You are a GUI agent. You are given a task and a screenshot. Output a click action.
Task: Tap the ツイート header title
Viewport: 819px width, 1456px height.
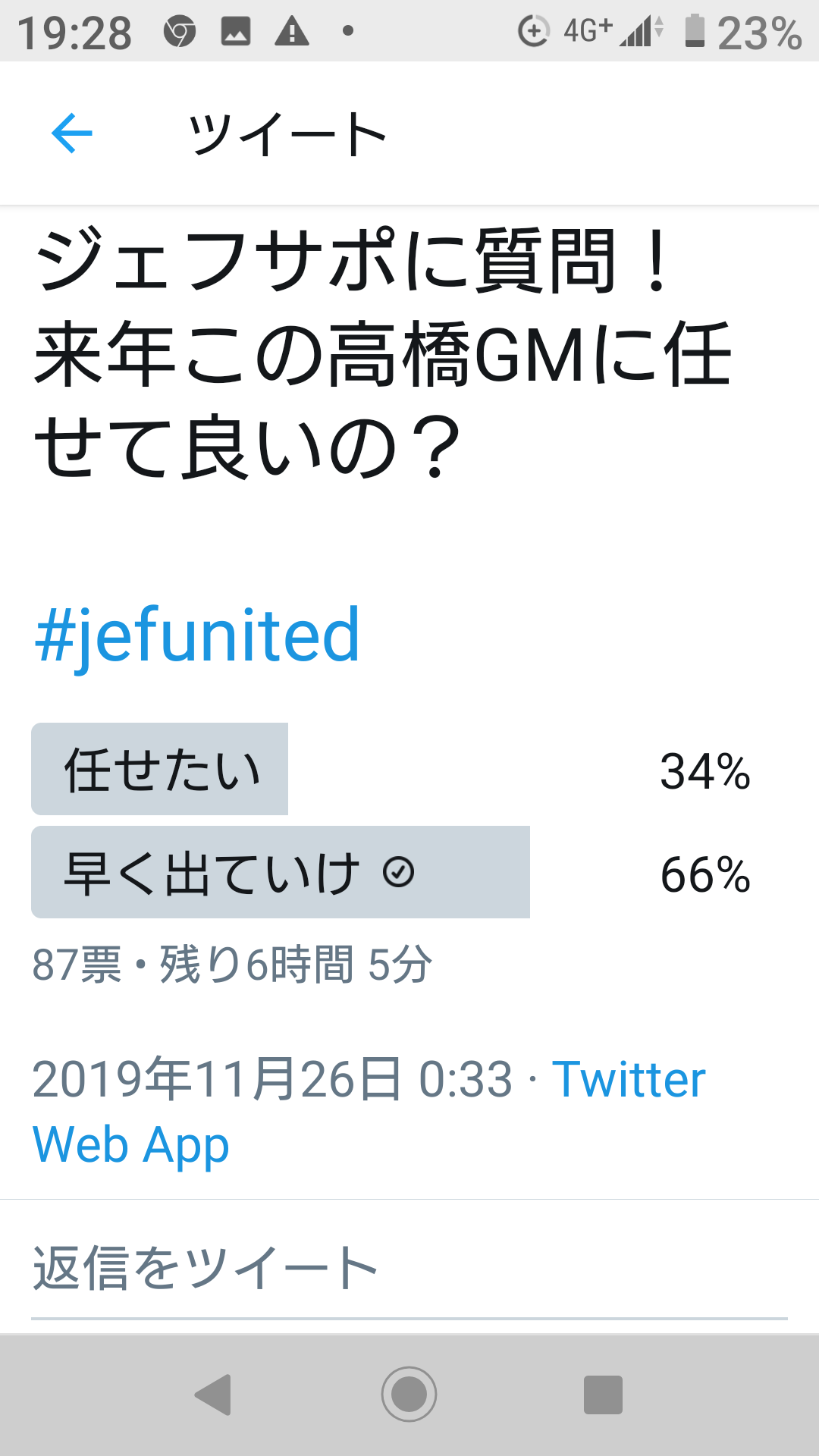pyautogui.click(x=287, y=134)
